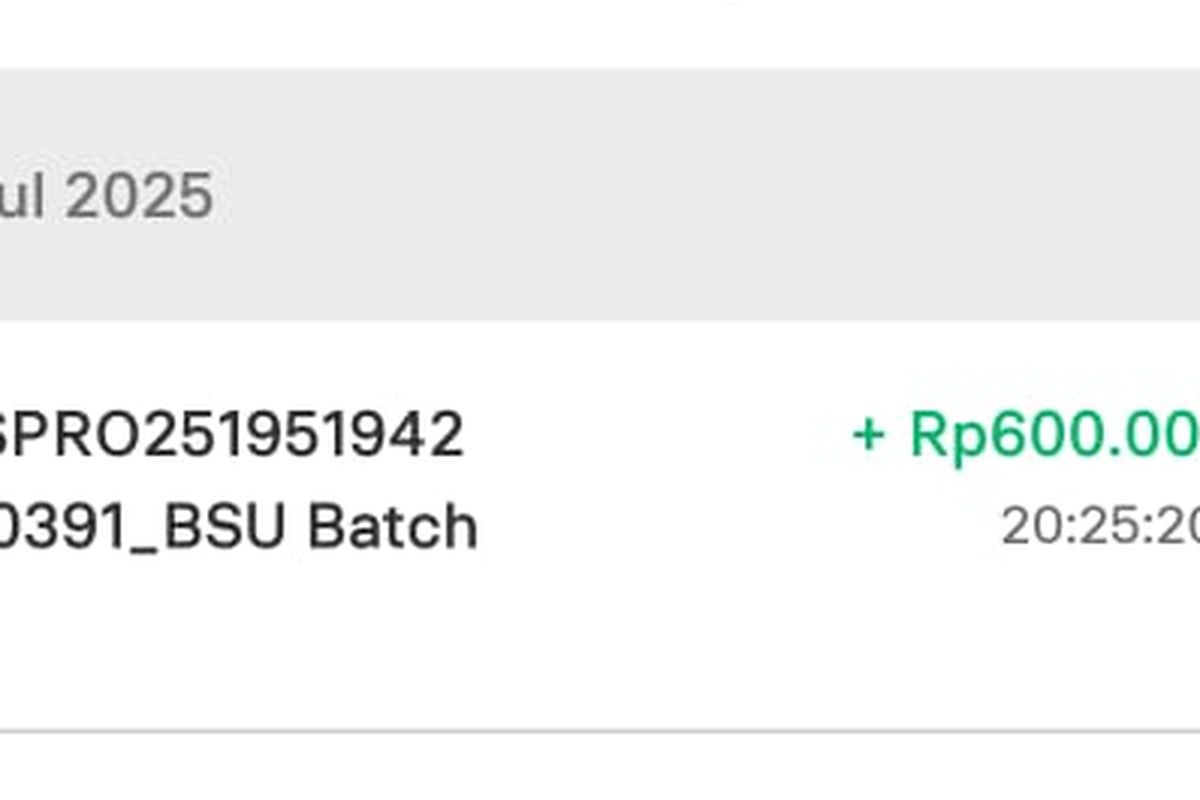Click the white area above the date header
Screen dimensions: 1200x800
[x=600, y=34]
